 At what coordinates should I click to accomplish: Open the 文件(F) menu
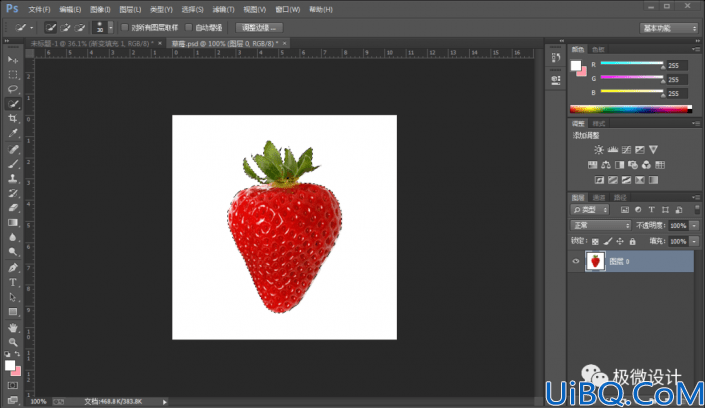tap(39, 9)
